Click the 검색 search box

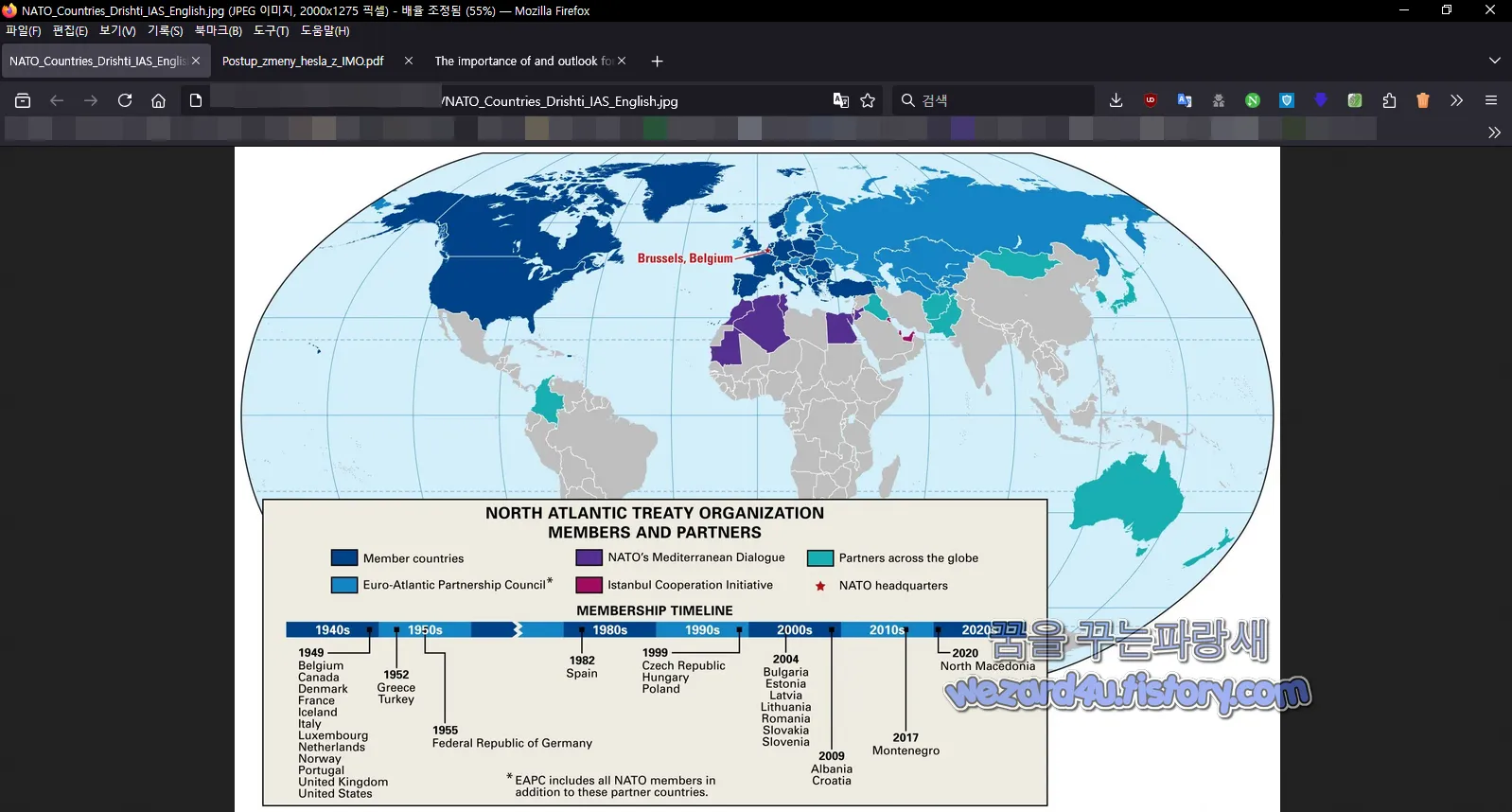pos(993,100)
